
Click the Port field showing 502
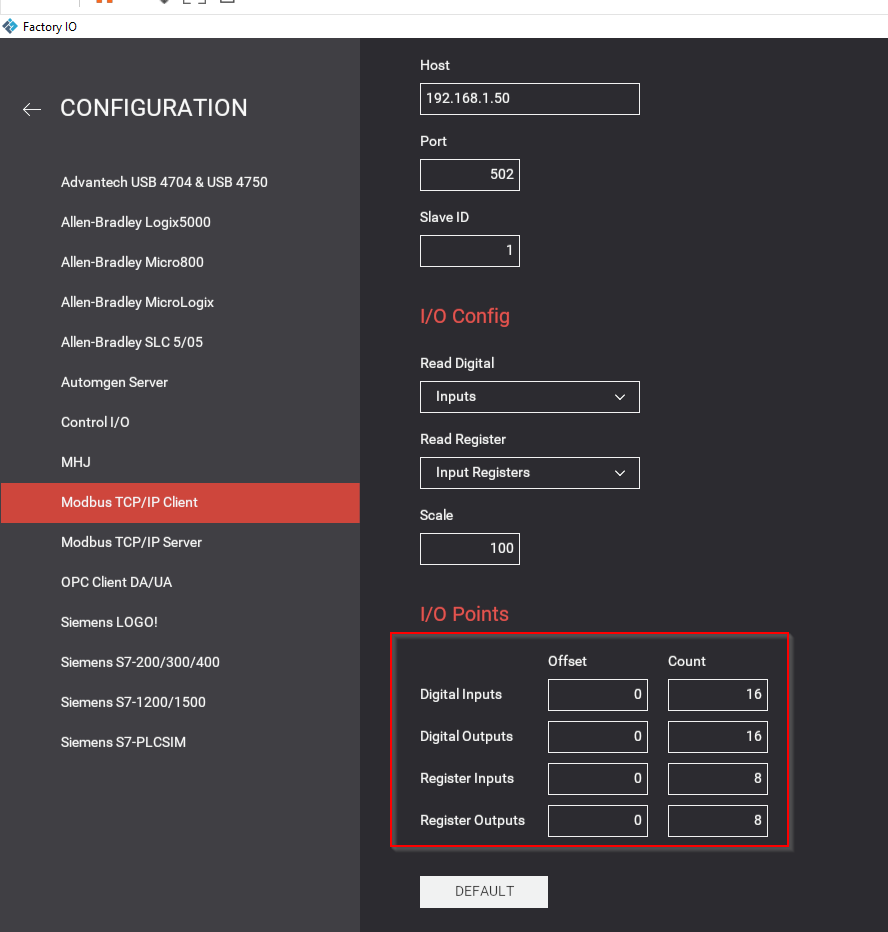(x=470, y=175)
